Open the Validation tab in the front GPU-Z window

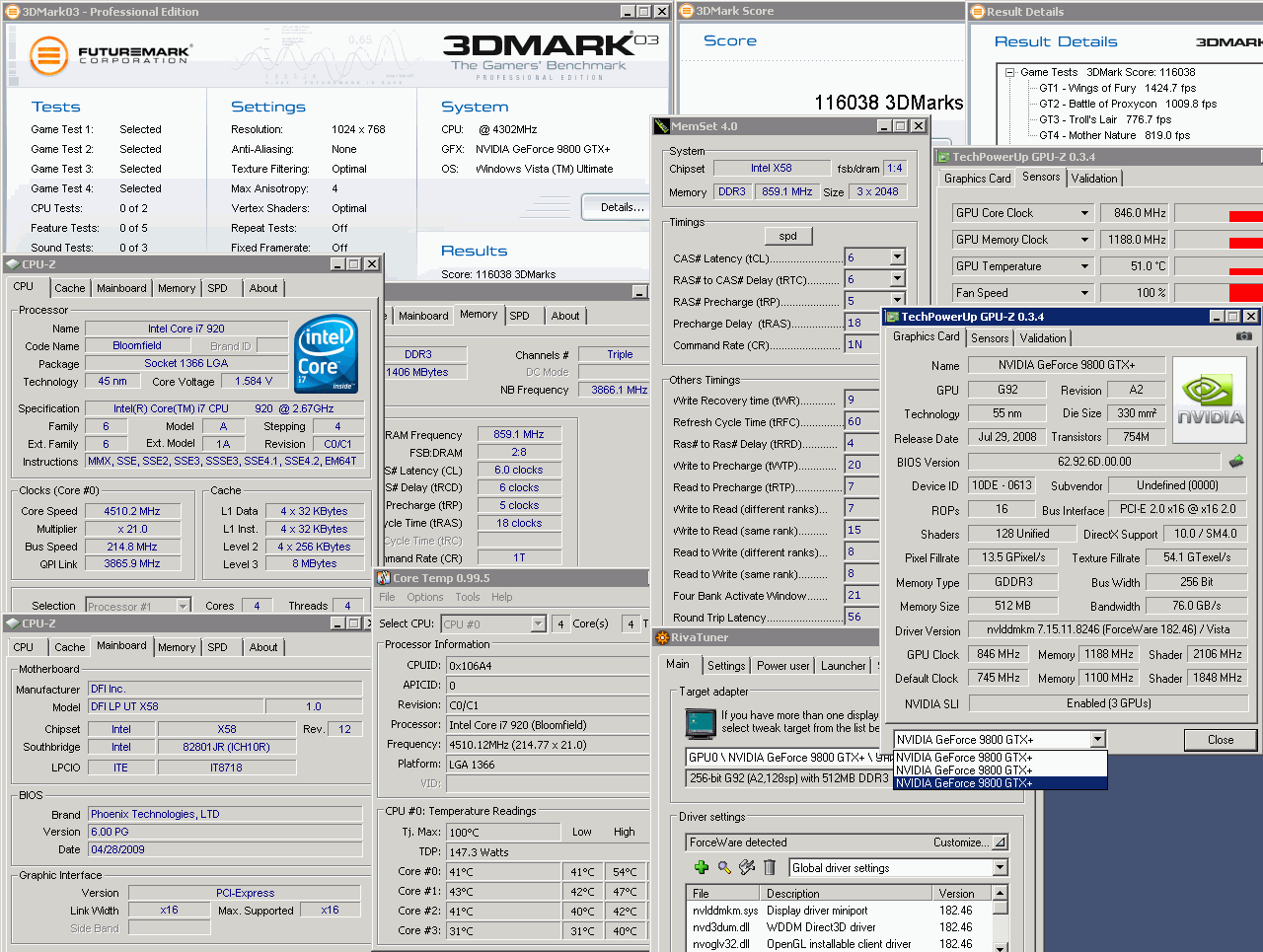click(1043, 338)
